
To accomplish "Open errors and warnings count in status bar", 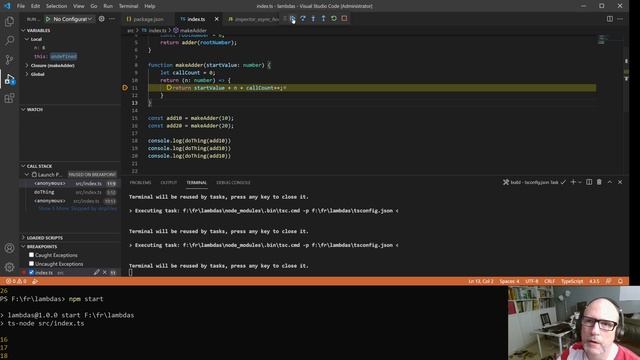I will tap(16, 281).
